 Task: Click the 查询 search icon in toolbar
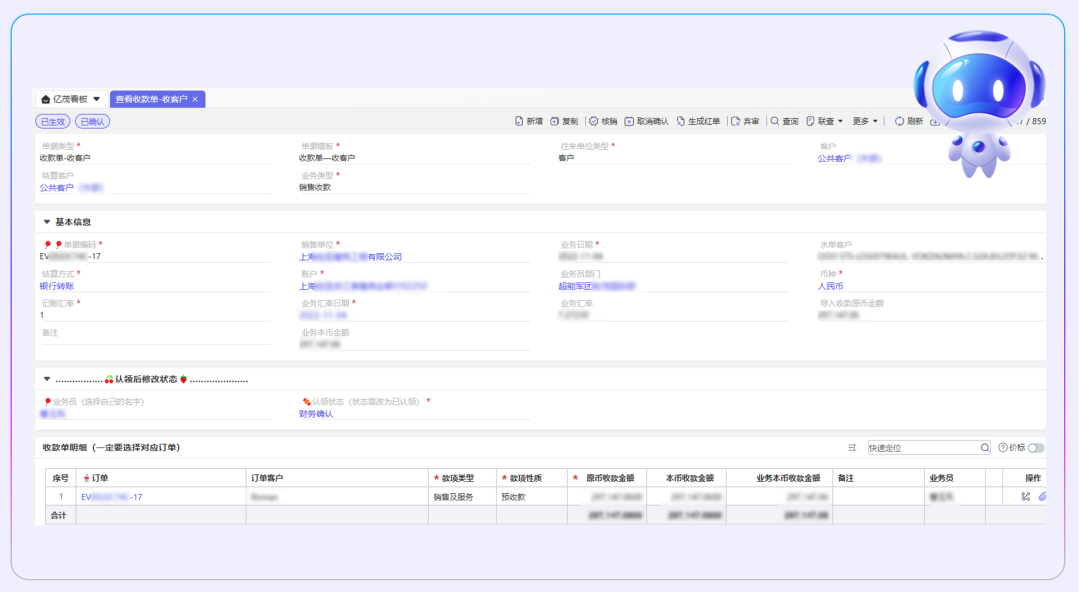pyautogui.click(x=775, y=121)
